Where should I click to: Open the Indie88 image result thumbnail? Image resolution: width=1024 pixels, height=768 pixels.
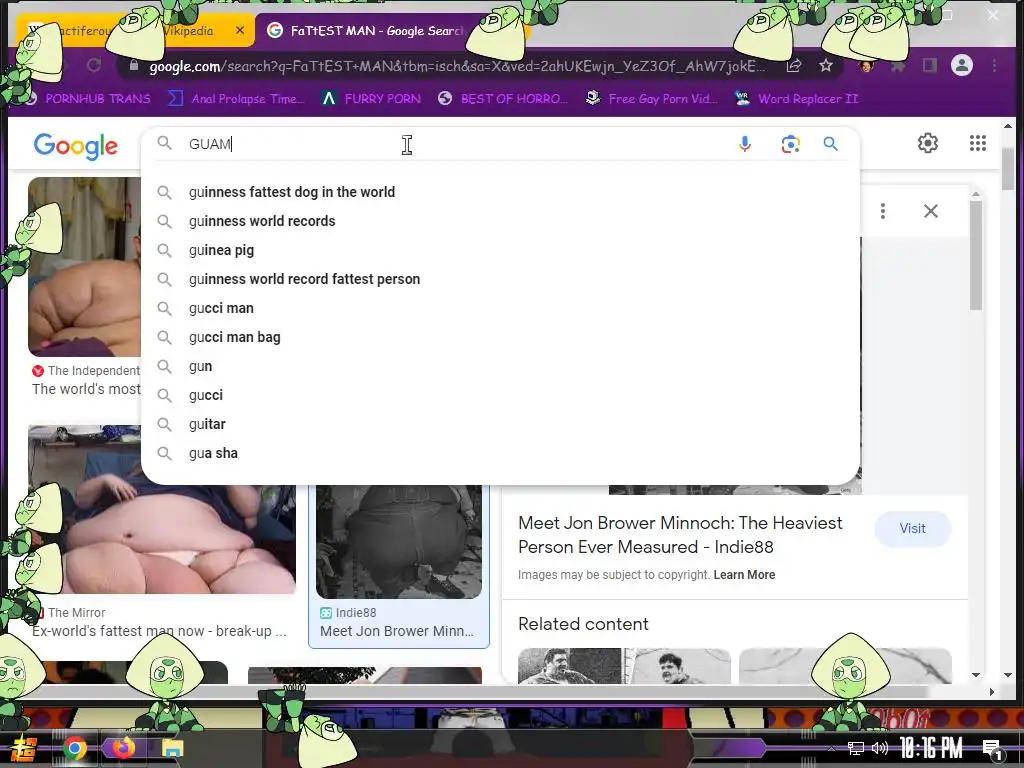click(399, 542)
